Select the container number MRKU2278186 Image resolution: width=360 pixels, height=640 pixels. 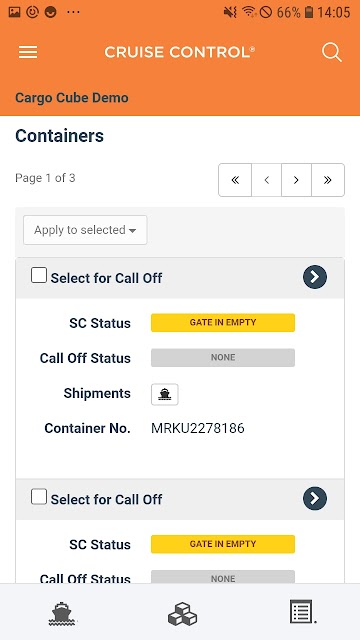pyautogui.click(x=198, y=428)
